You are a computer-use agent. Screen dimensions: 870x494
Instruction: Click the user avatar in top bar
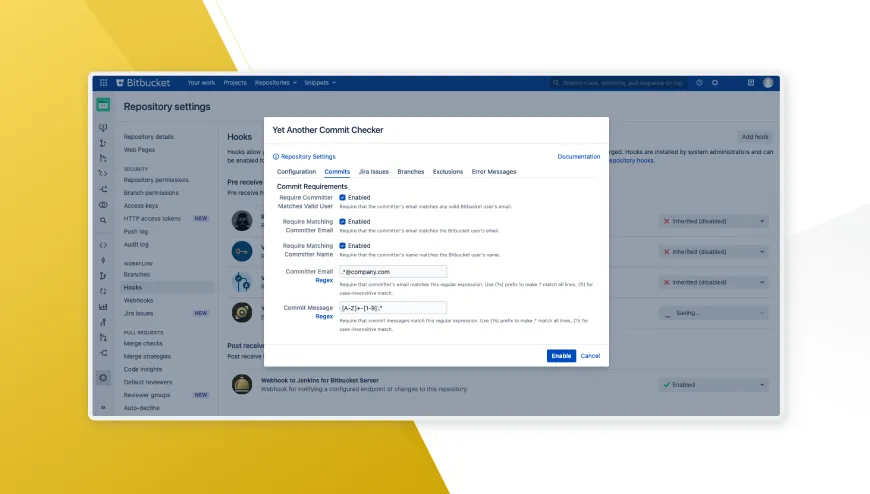[x=768, y=83]
